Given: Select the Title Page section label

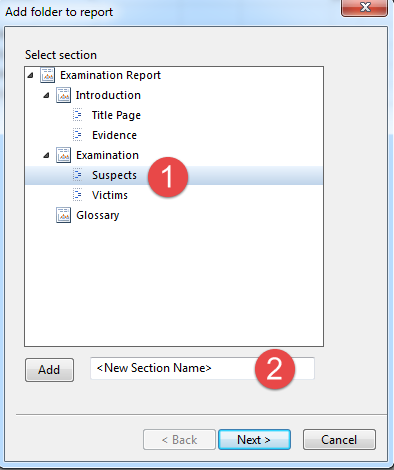Looking at the screenshot, I should coord(116,115).
